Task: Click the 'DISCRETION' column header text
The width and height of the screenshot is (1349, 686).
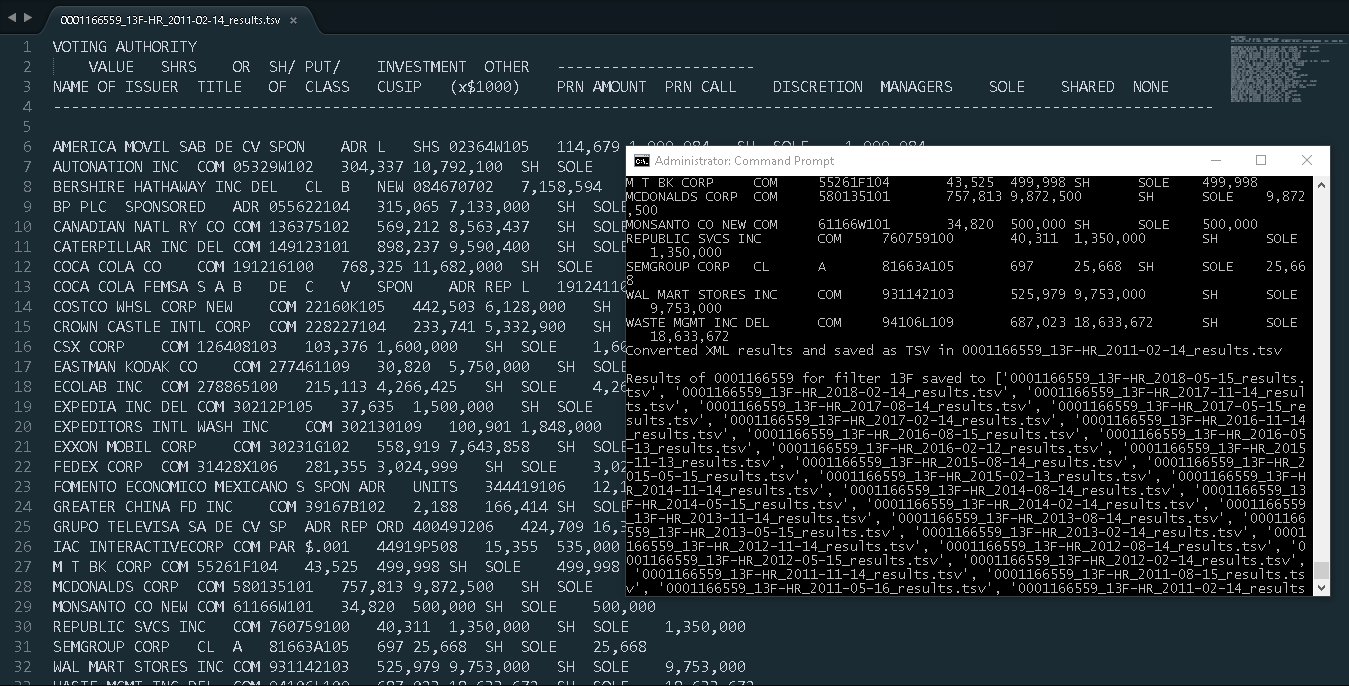Action: tap(818, 87)
